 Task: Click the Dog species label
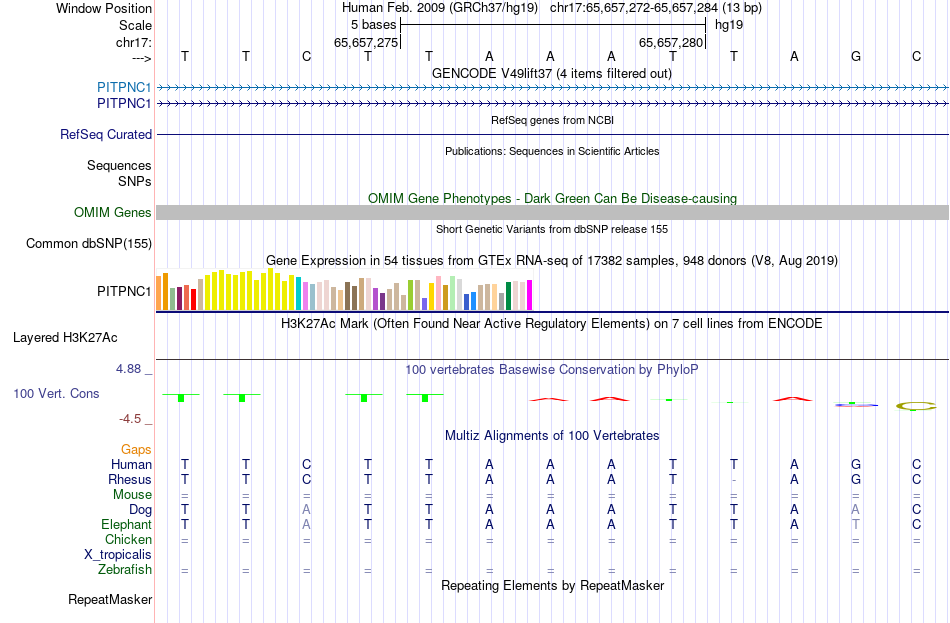click(x=140, y=510)
